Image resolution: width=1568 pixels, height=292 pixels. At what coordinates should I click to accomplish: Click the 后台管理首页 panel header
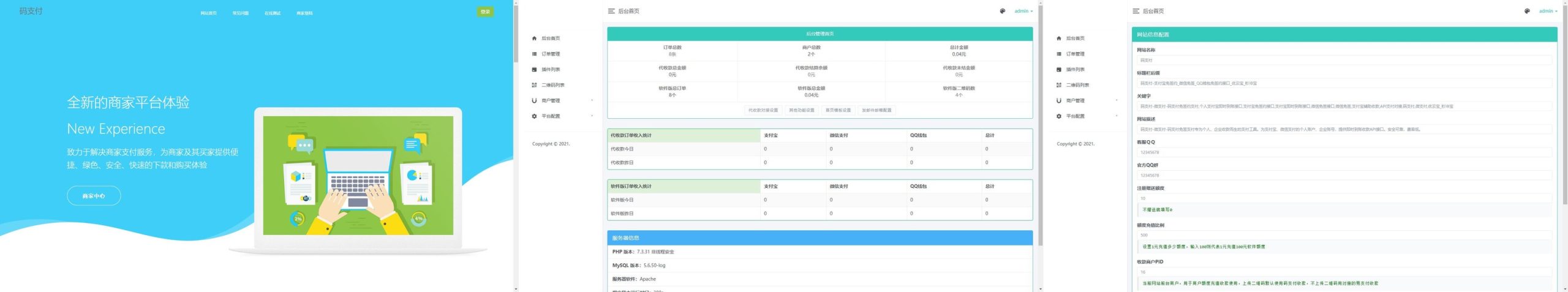click(820, 34)
